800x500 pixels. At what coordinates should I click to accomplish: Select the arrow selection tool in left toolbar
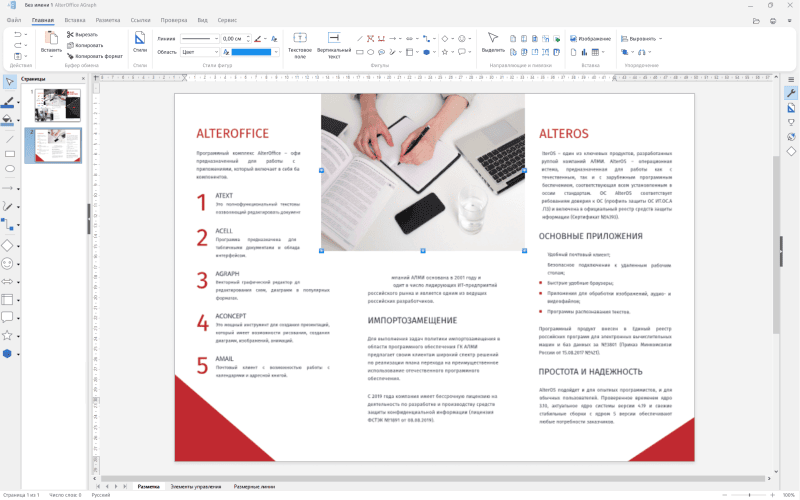coord(9,82)
